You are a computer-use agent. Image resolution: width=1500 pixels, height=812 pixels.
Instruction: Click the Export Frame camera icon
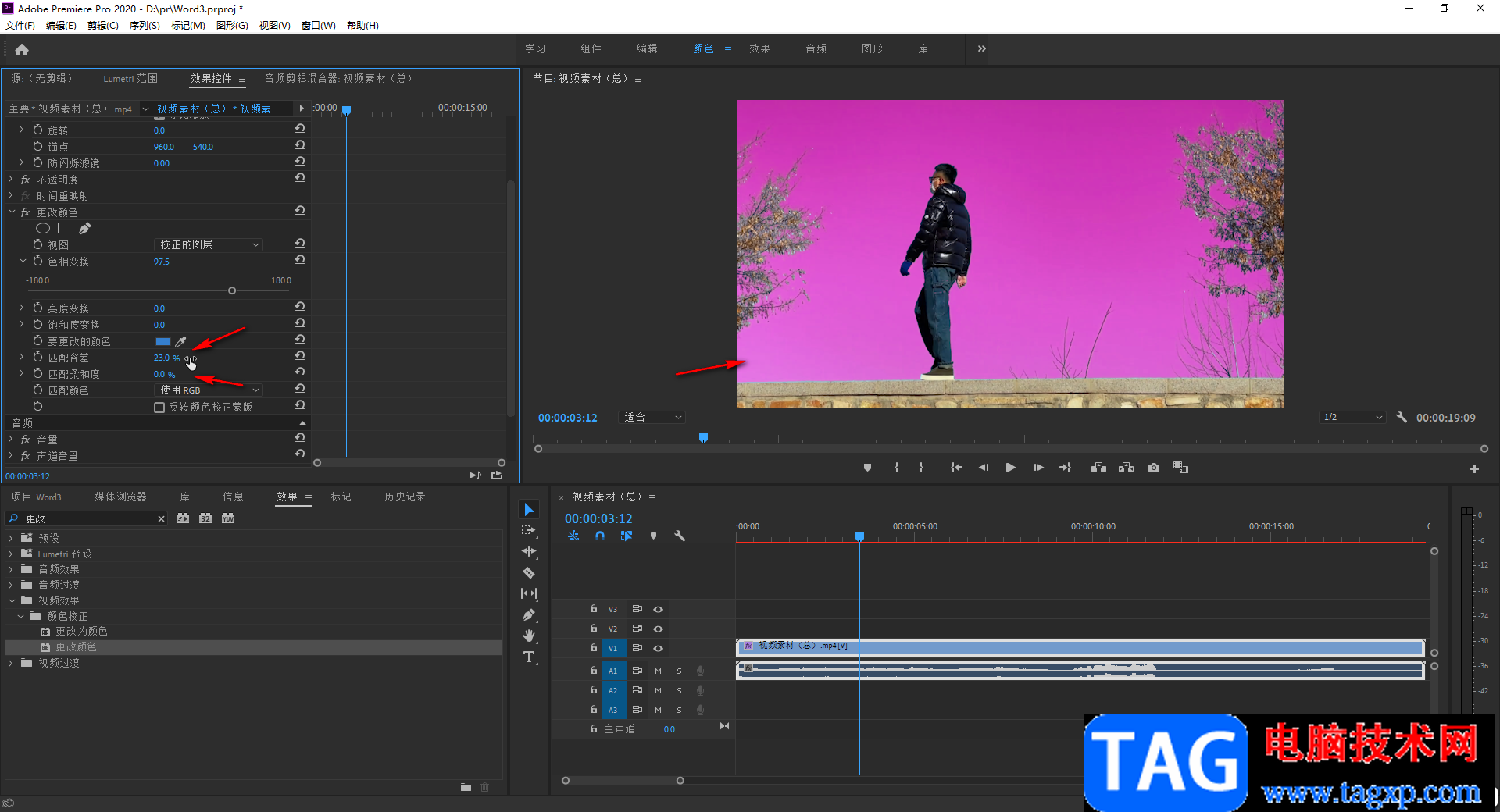click(1153, 468)
